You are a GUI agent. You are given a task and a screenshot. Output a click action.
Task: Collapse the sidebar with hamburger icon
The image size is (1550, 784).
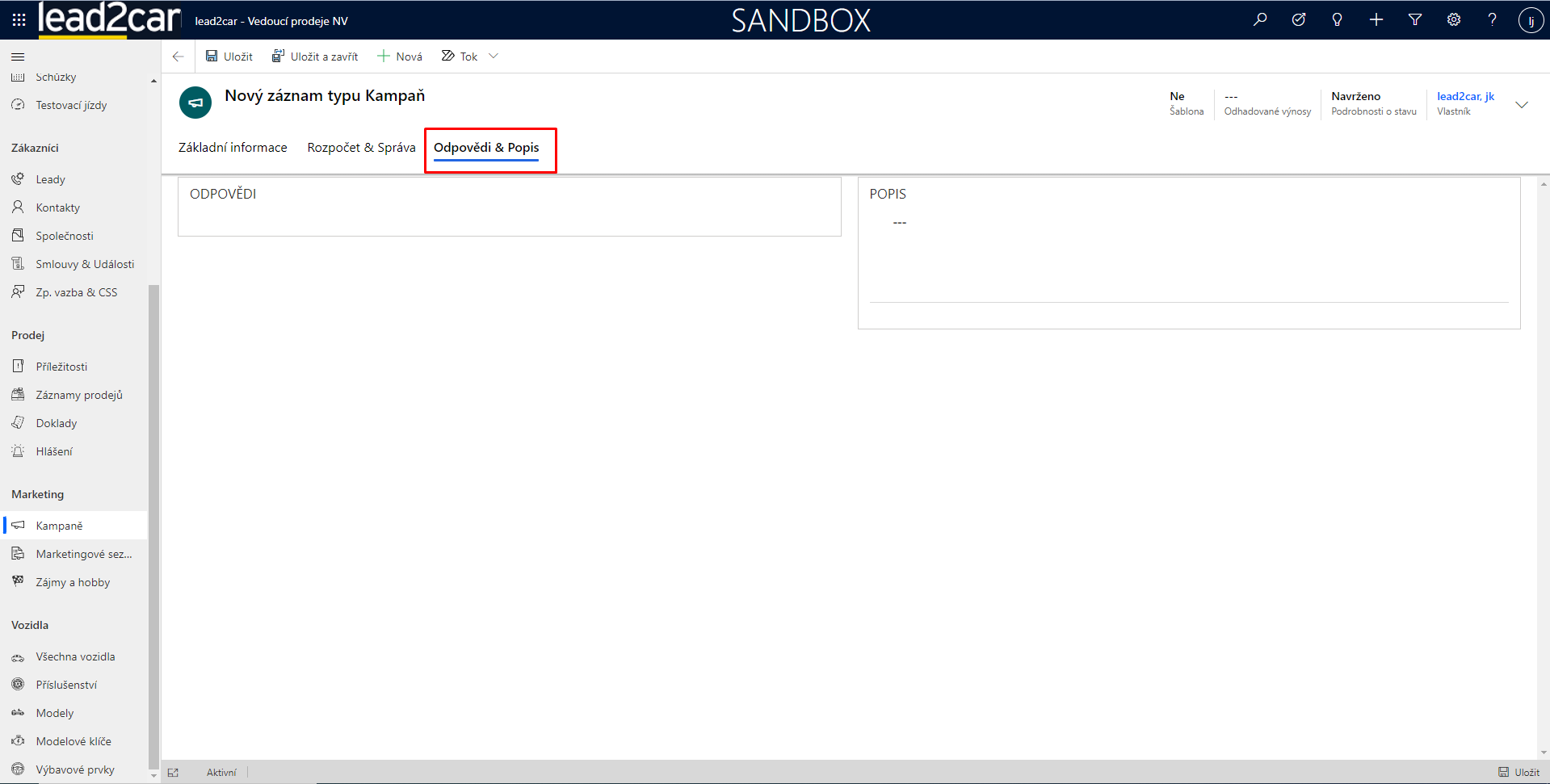click(x=18, y=57)
